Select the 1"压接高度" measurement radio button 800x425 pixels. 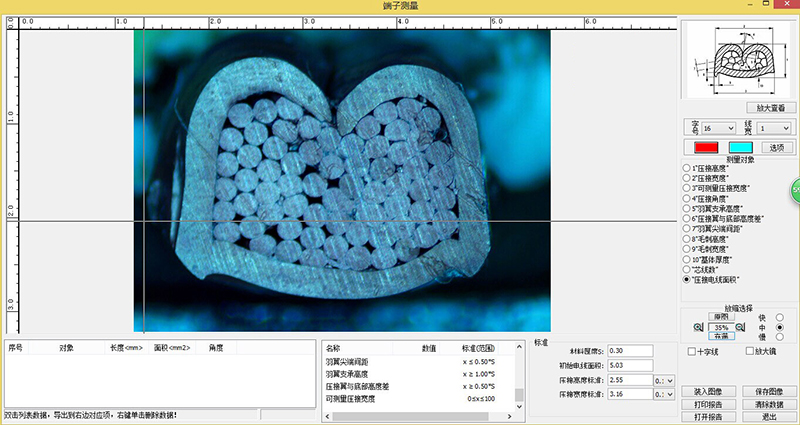coord(686,168)
